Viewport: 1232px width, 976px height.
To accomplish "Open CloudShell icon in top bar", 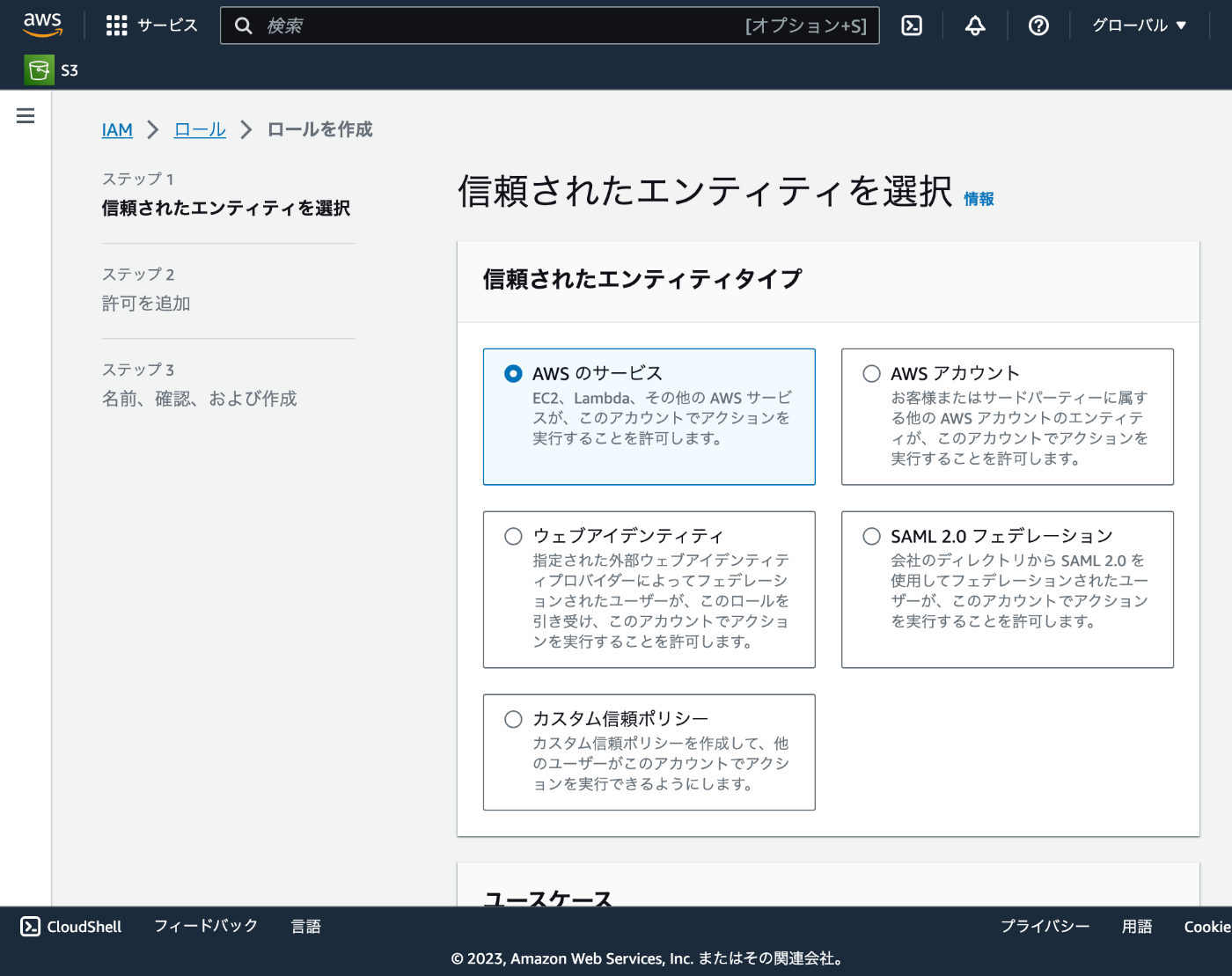I will click(912, 26).
